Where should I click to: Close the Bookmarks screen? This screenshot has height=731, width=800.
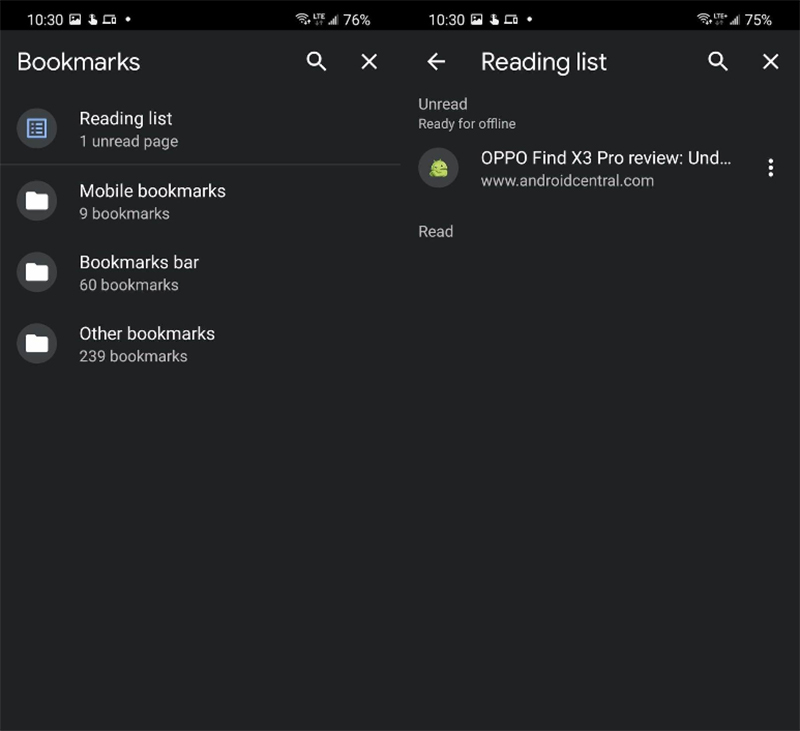369,62
